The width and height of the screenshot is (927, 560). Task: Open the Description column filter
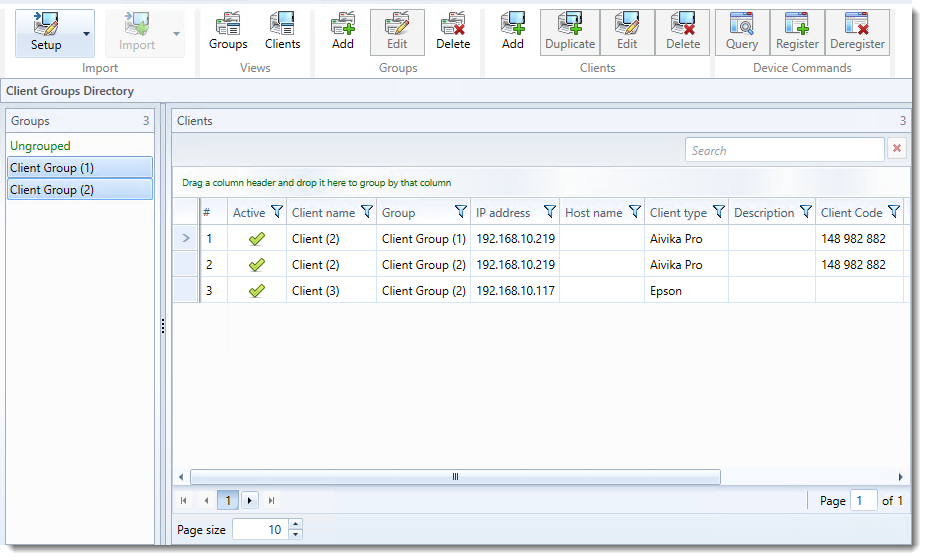tap(806, 212)
